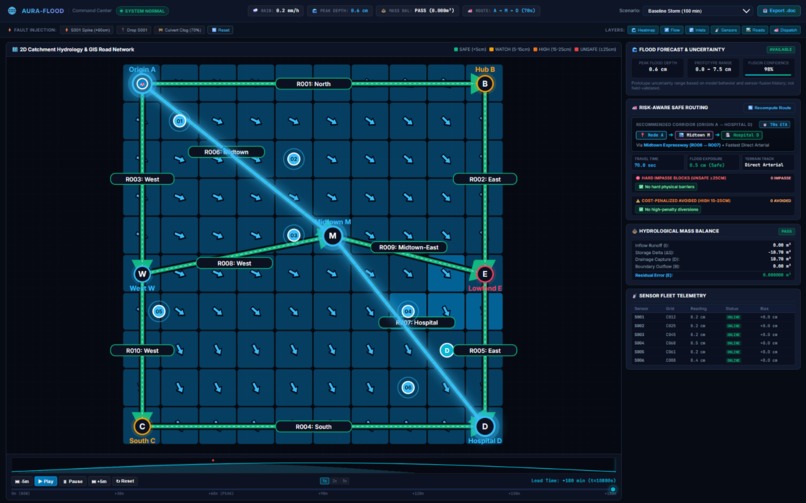Screen dimensions: 806x503
Task: Click the Pause button
Action: click(x=72, y=481)
